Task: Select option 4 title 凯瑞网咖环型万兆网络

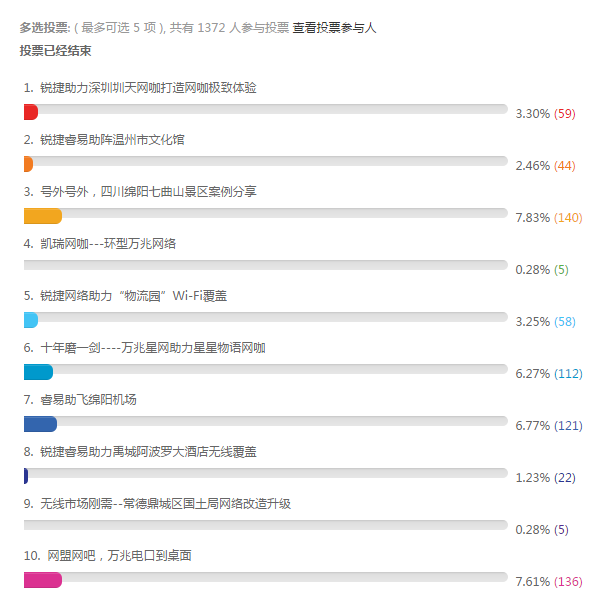Action: coord(100,244)
